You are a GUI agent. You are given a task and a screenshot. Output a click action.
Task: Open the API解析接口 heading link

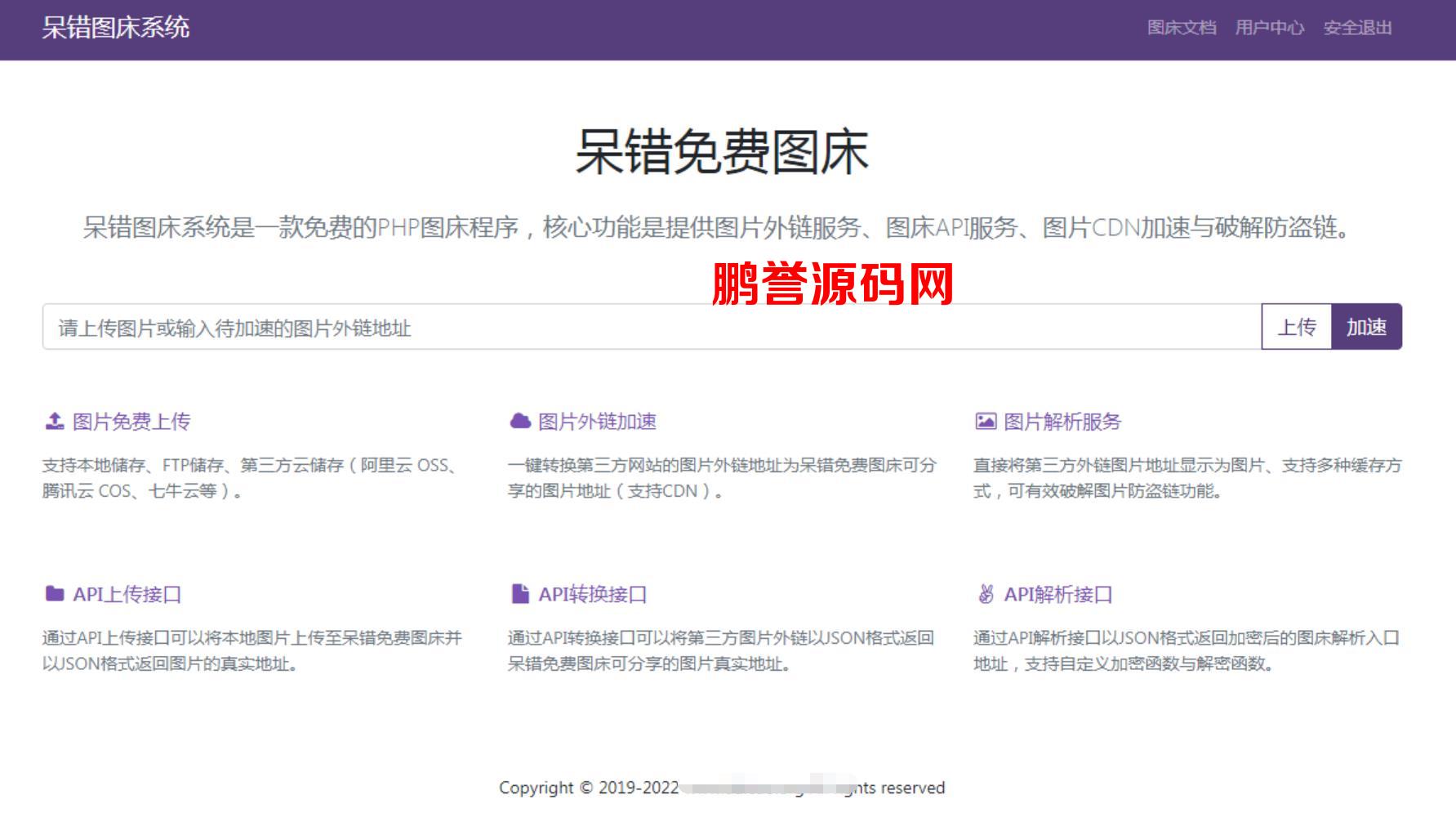coord(1058,594)
